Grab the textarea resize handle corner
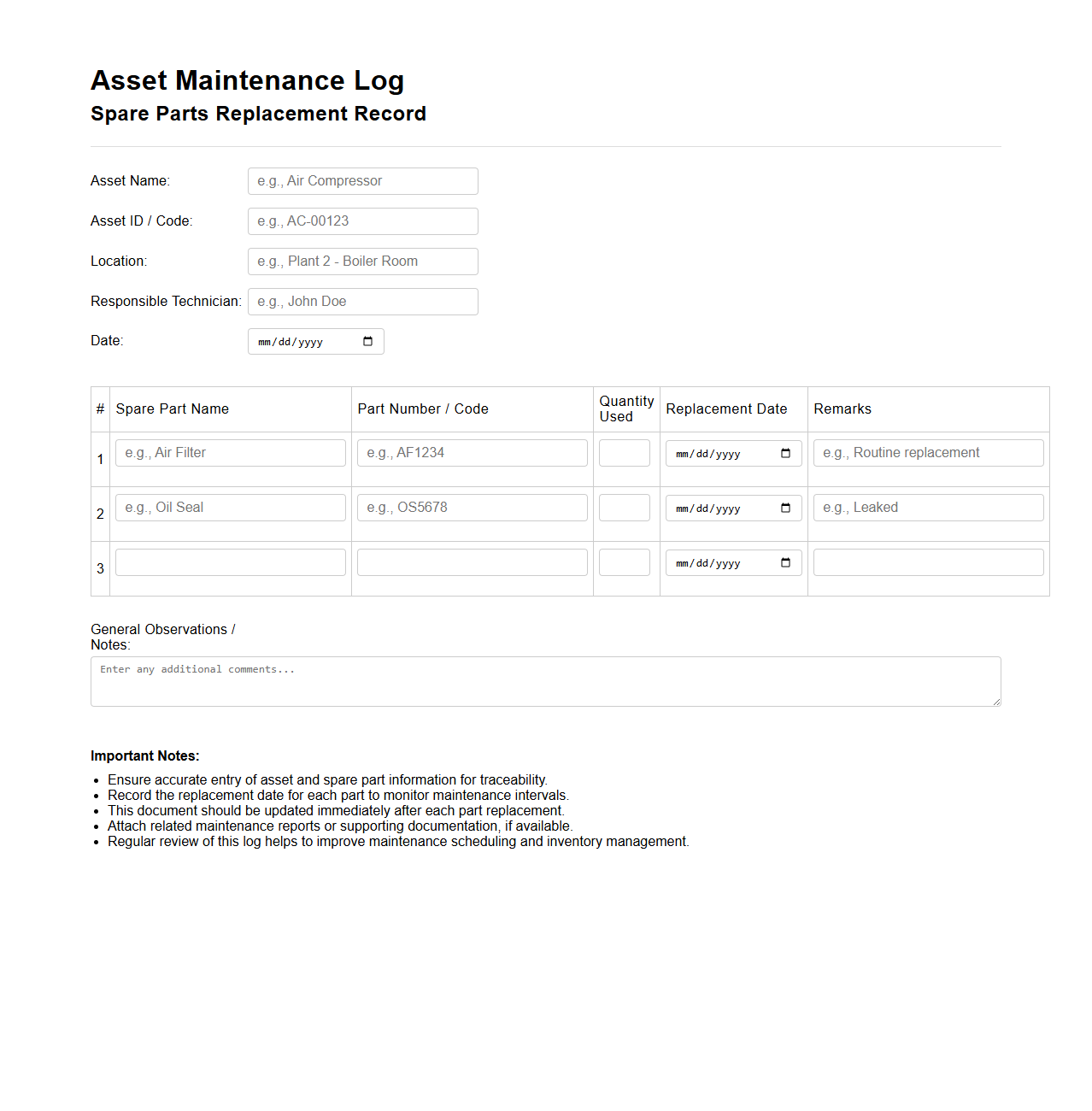Screen dimensions: 1092x1111 click(x=996, y=702)
